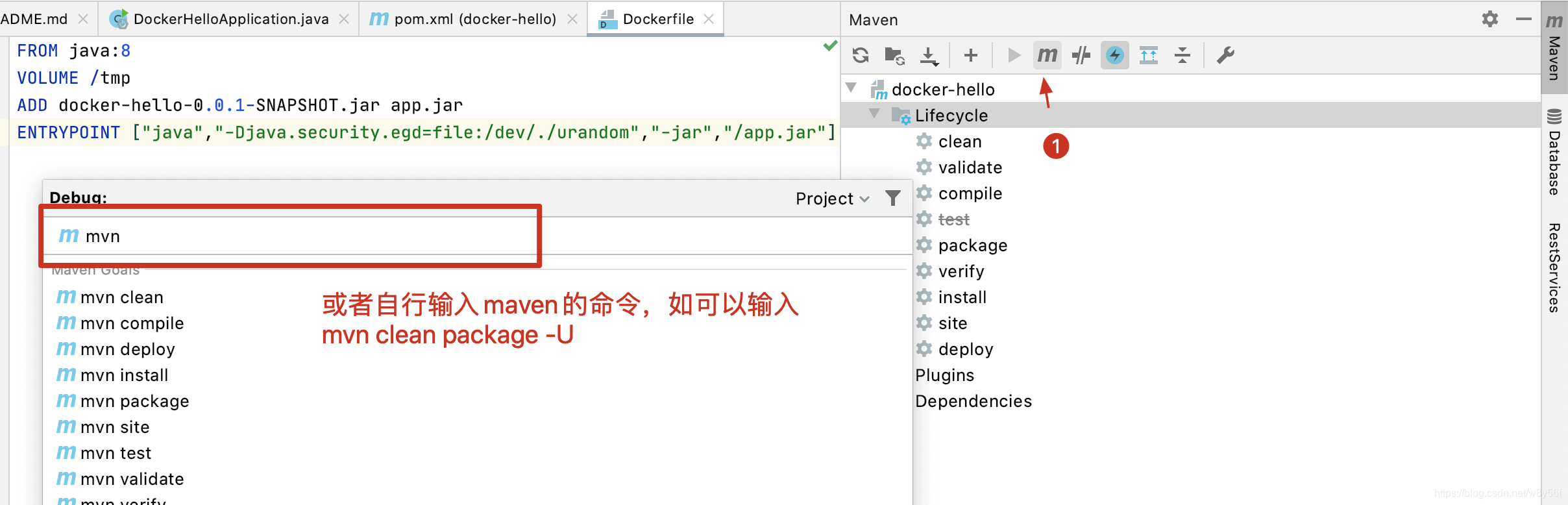Collapse the Lifecycle node
The width and height of the screenshot is (1568, 505).
tap(875, 114)
